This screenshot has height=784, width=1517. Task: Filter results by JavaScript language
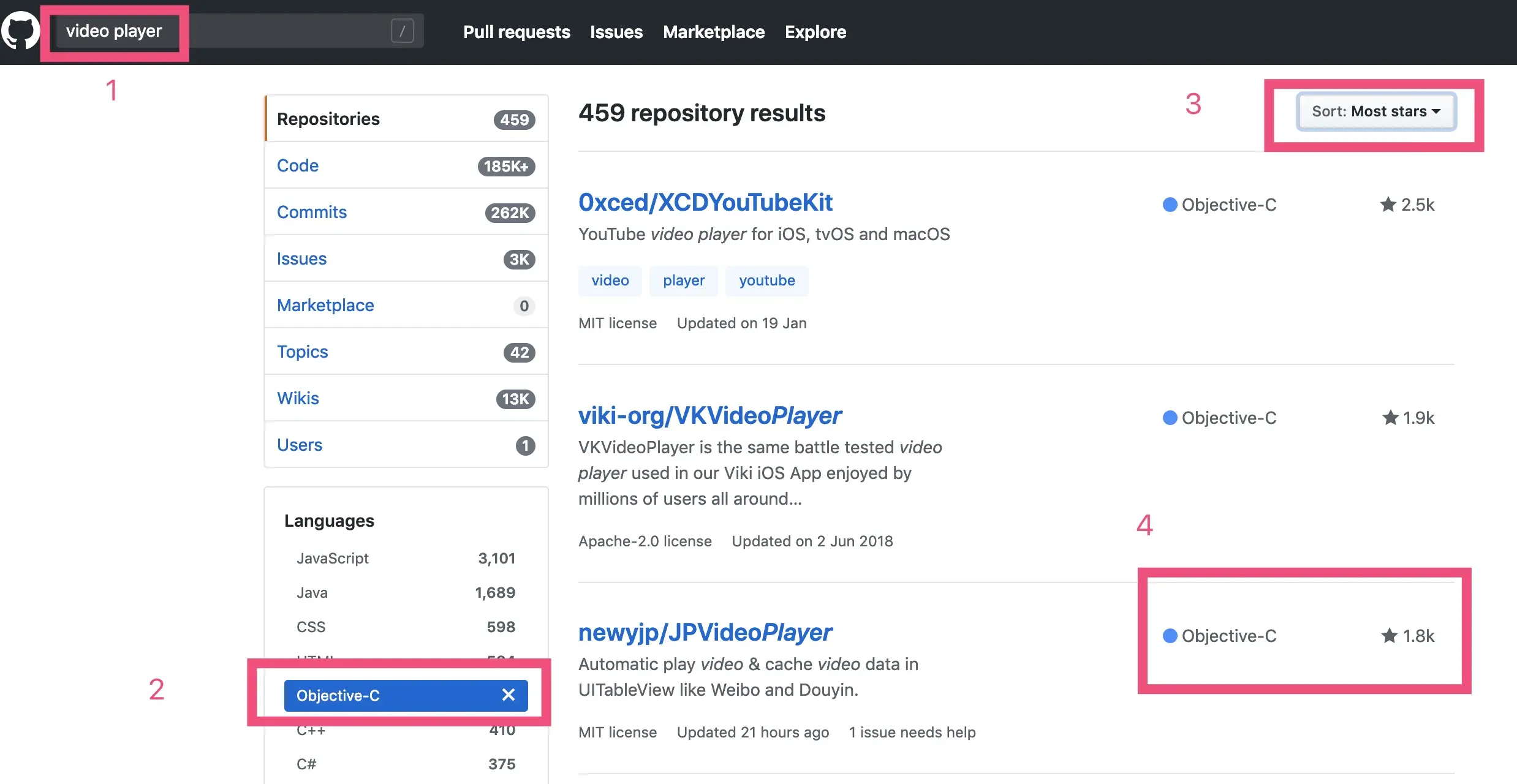[x=333, y=558]
